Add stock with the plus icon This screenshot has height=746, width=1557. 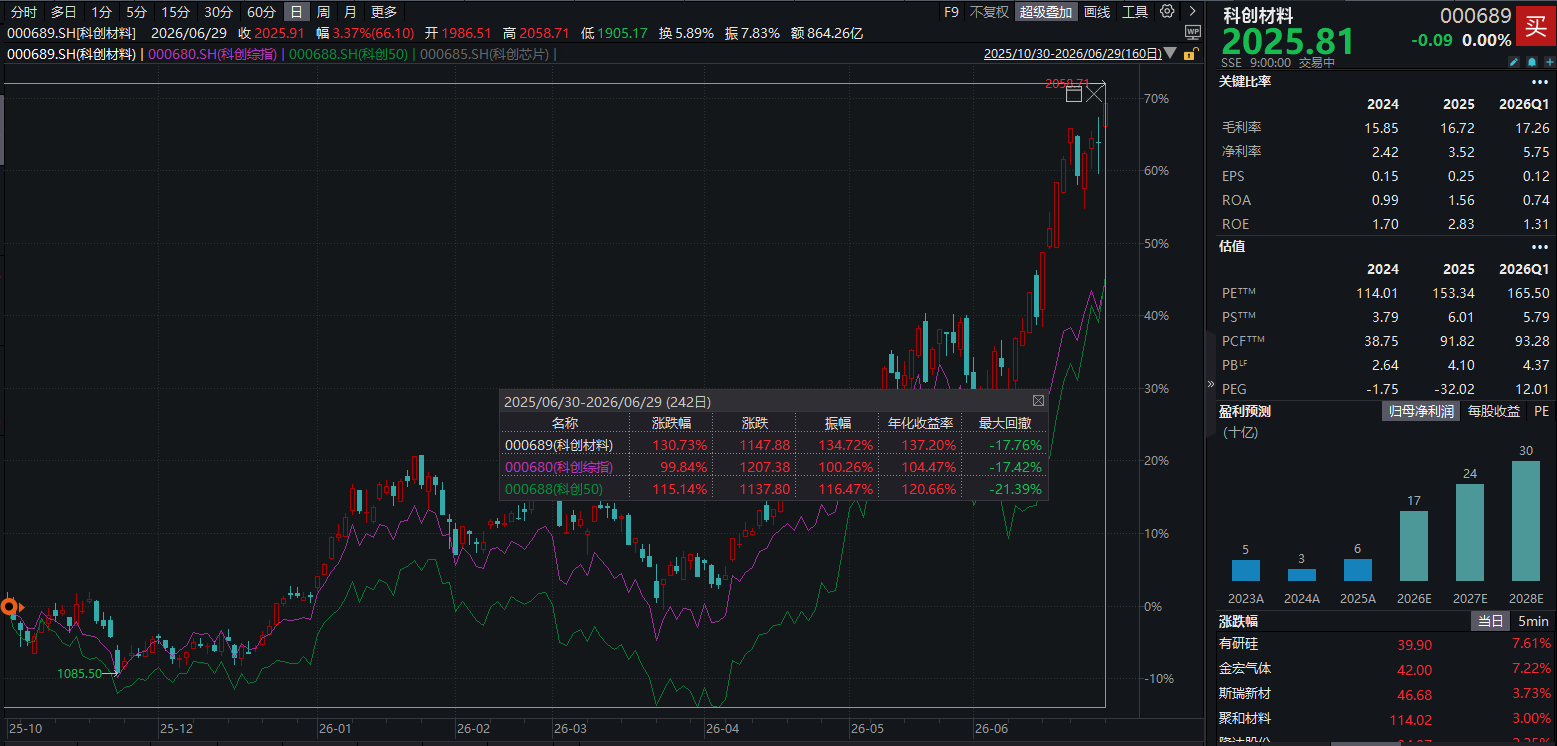pos(1550,62)
